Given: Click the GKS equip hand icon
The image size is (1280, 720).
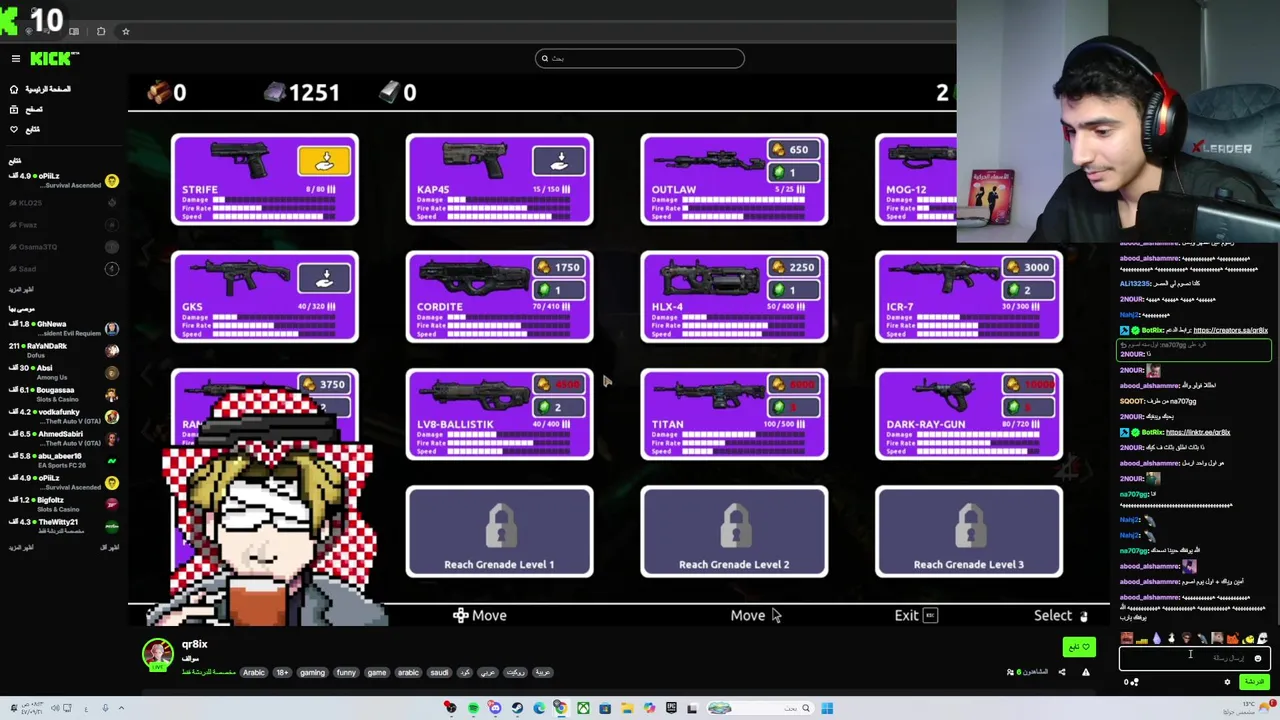Looking at the screenshot, I should pos(324,278).
